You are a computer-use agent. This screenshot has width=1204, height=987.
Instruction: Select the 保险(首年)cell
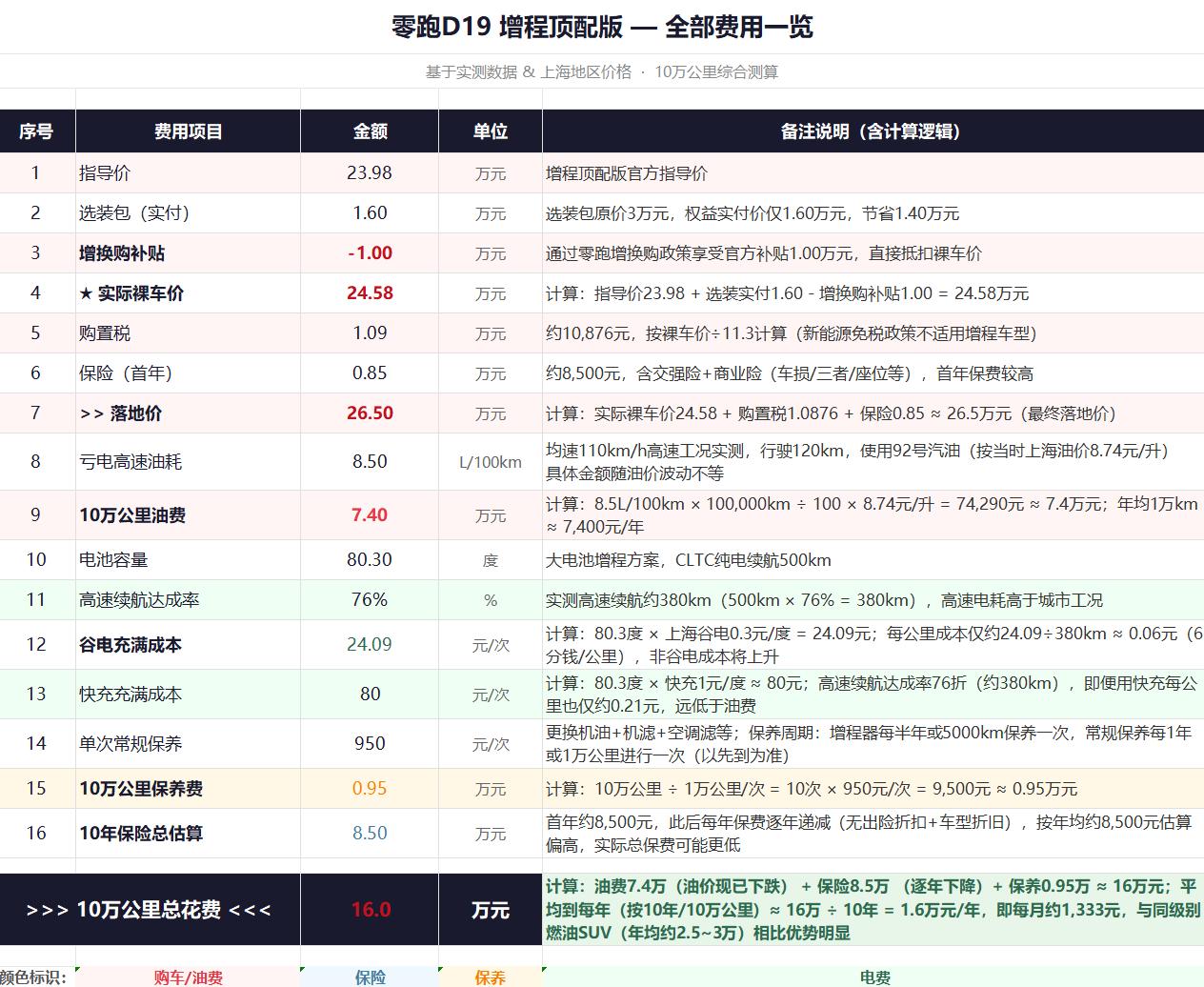pyautogui.click(x=188, y=373)
